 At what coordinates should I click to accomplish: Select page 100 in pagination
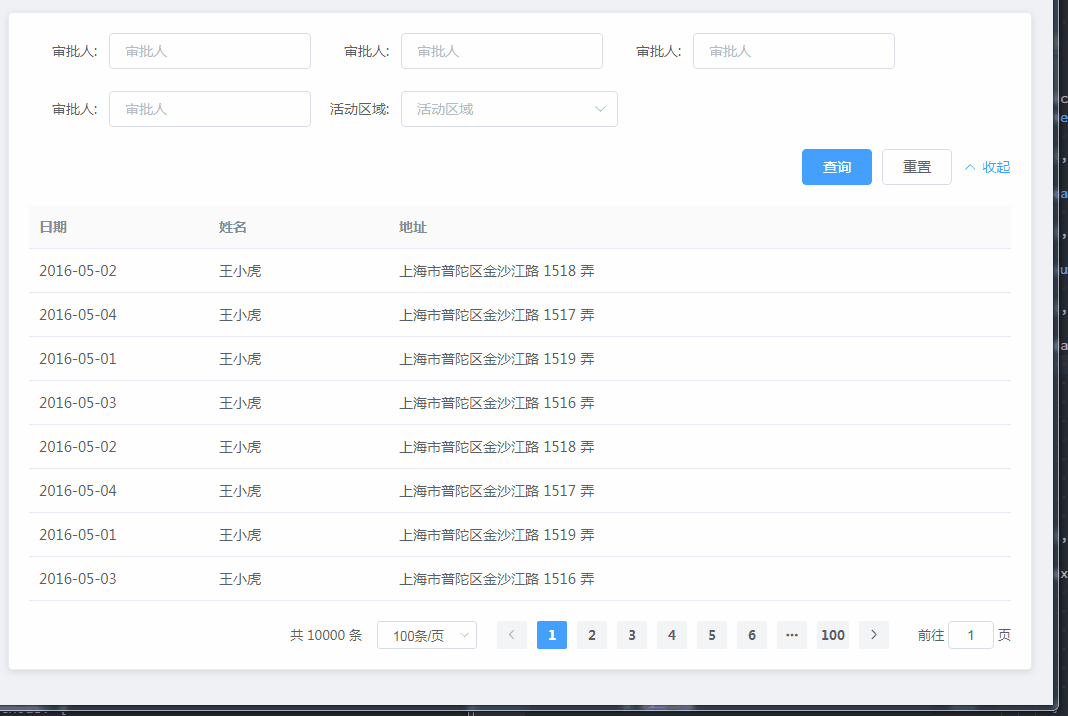pyautogui.click(x=833, y=635)
